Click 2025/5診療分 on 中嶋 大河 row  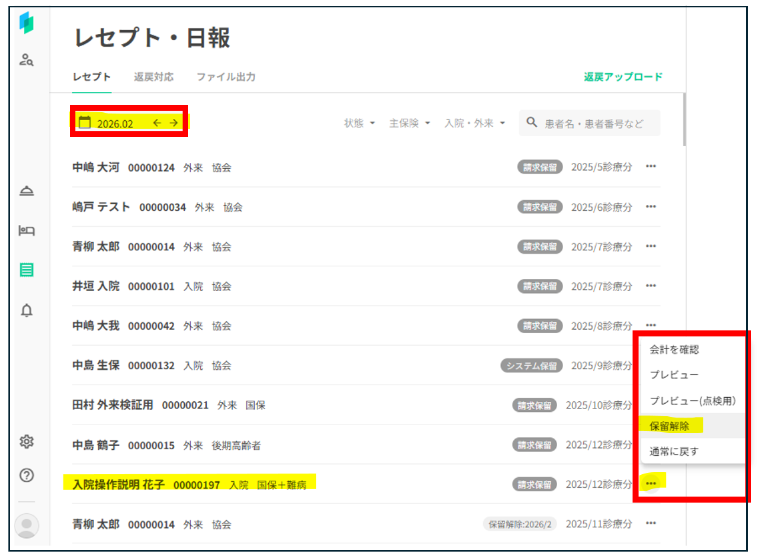pyautogui.click(x=601, y=167)
